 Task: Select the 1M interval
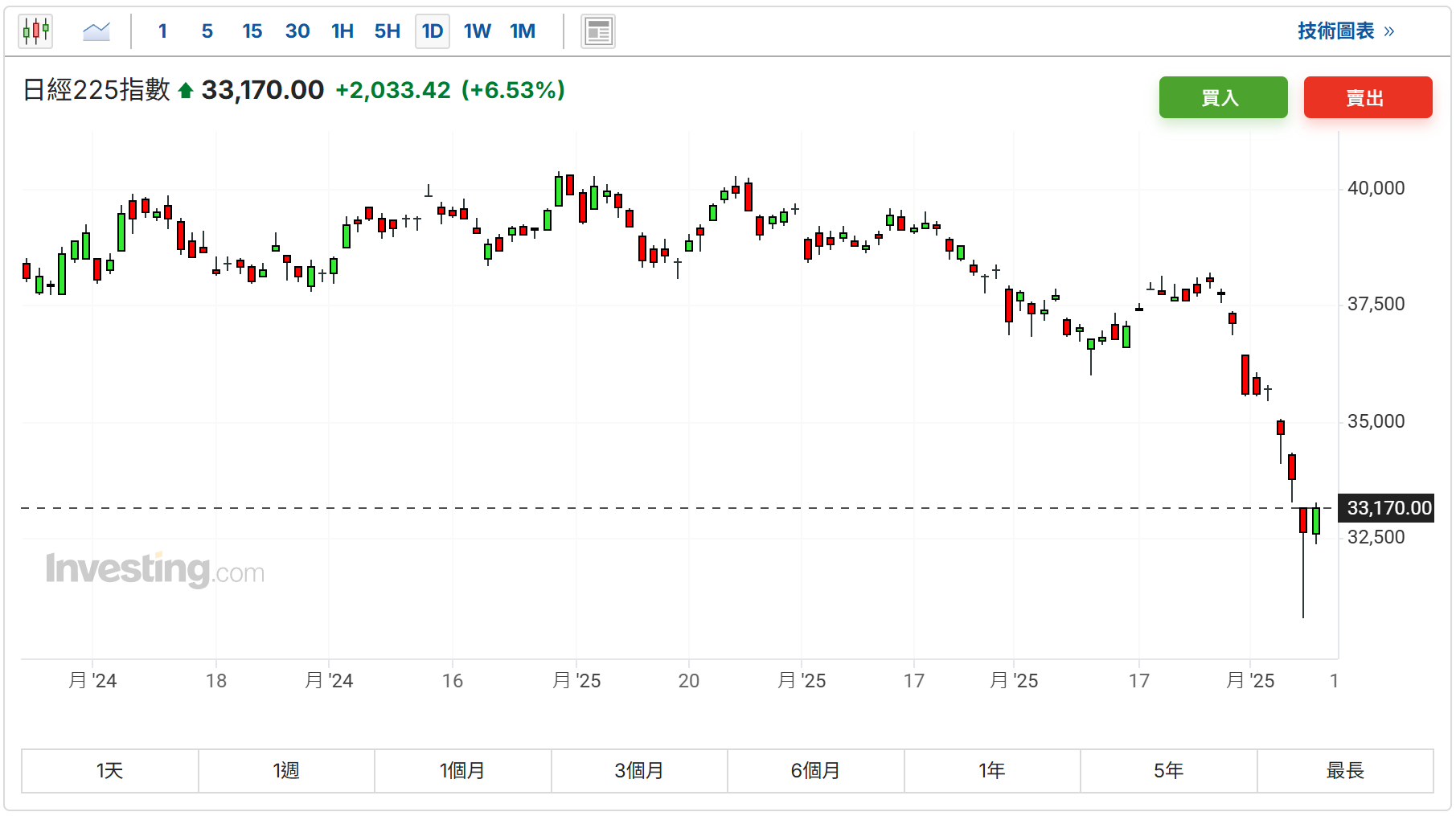[x=523, y=31]
